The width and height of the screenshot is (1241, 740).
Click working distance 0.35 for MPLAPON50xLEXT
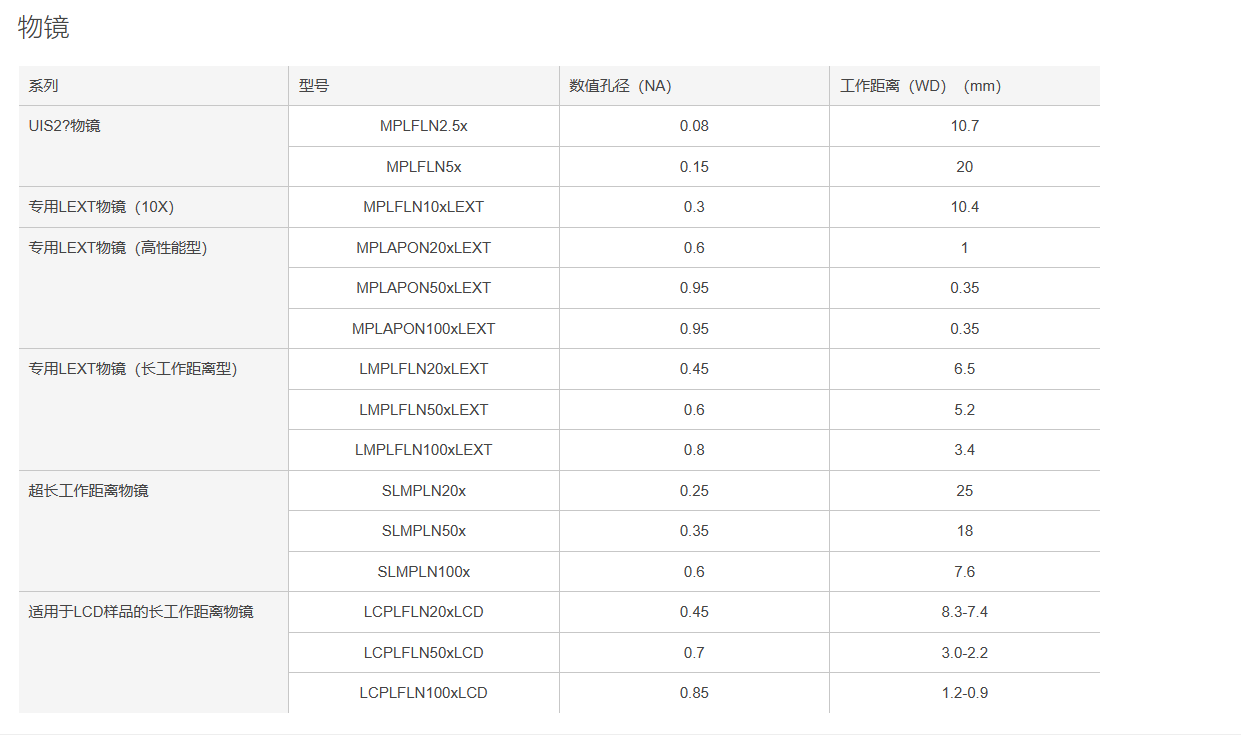pyautogui.click(x=964, y=288)
